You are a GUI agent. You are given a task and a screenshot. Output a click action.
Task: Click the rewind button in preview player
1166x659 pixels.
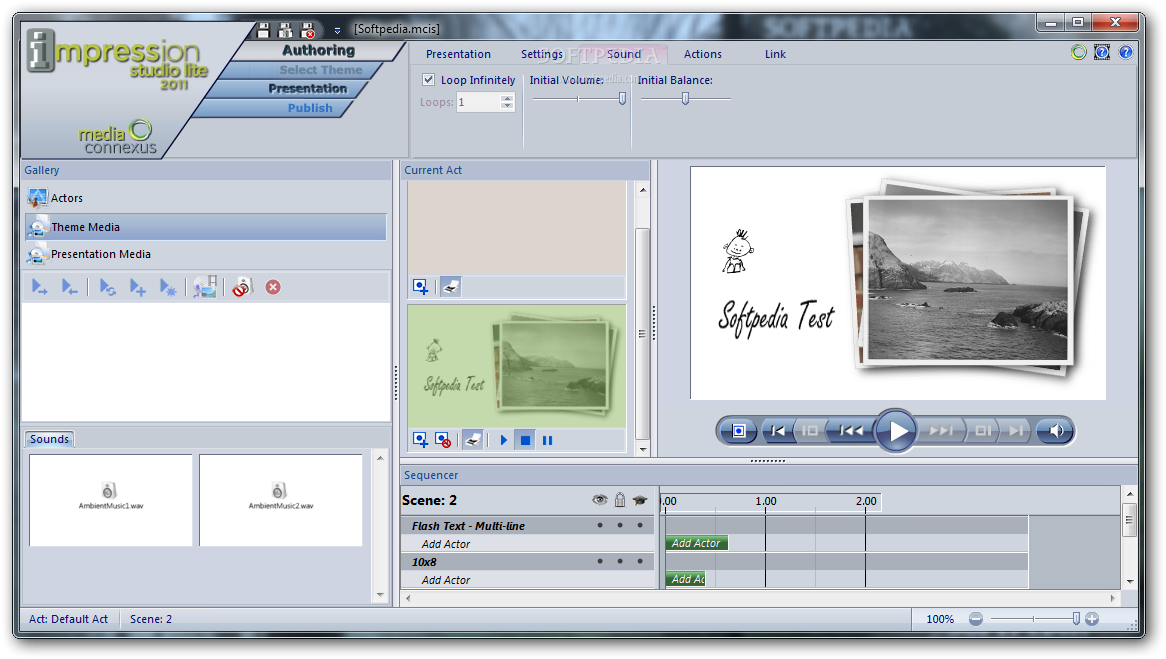851,431
